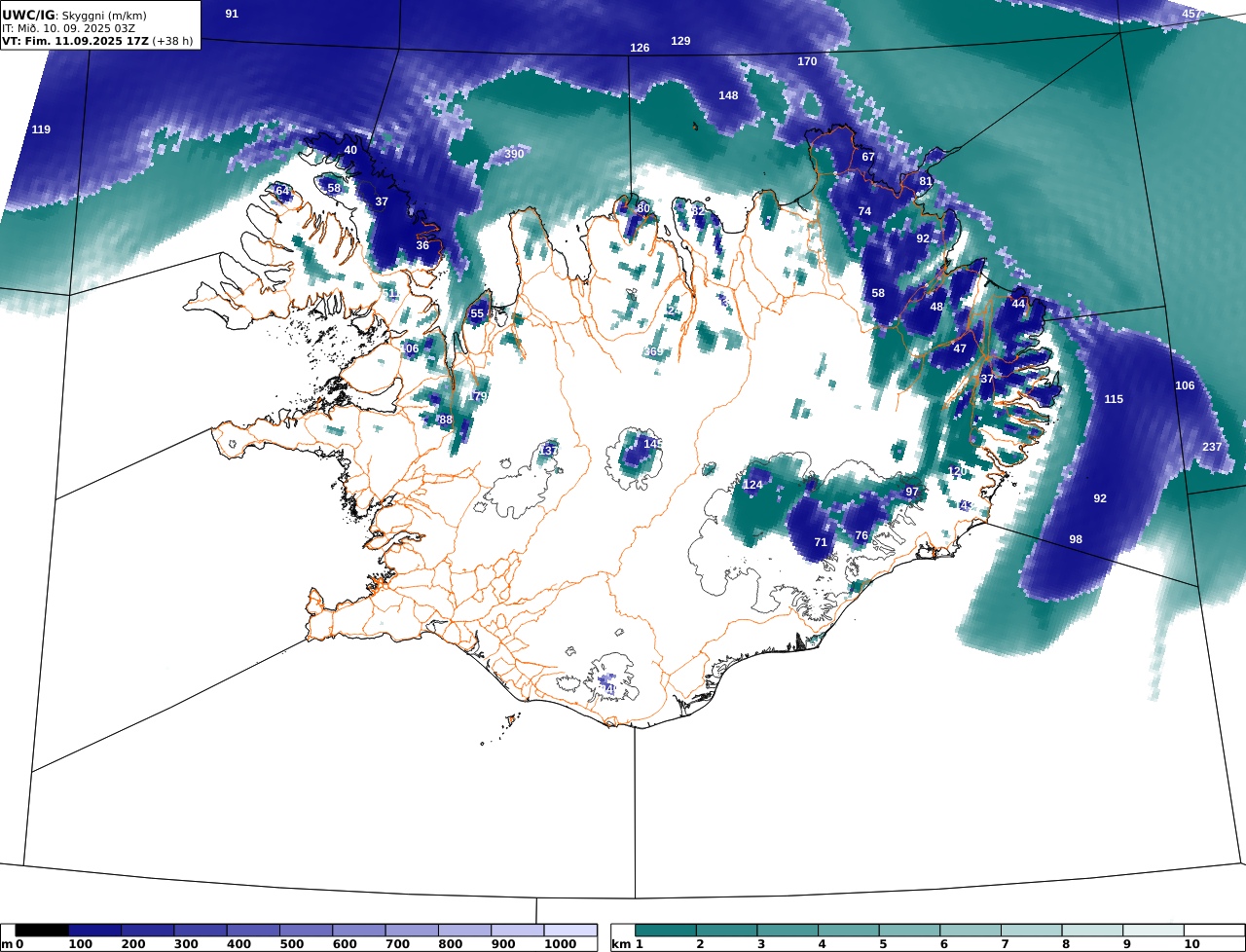Viewport: 1246px width, 952px height.
Task: Click the visibility value 67 in the northeast
Action: pos(868,157)
